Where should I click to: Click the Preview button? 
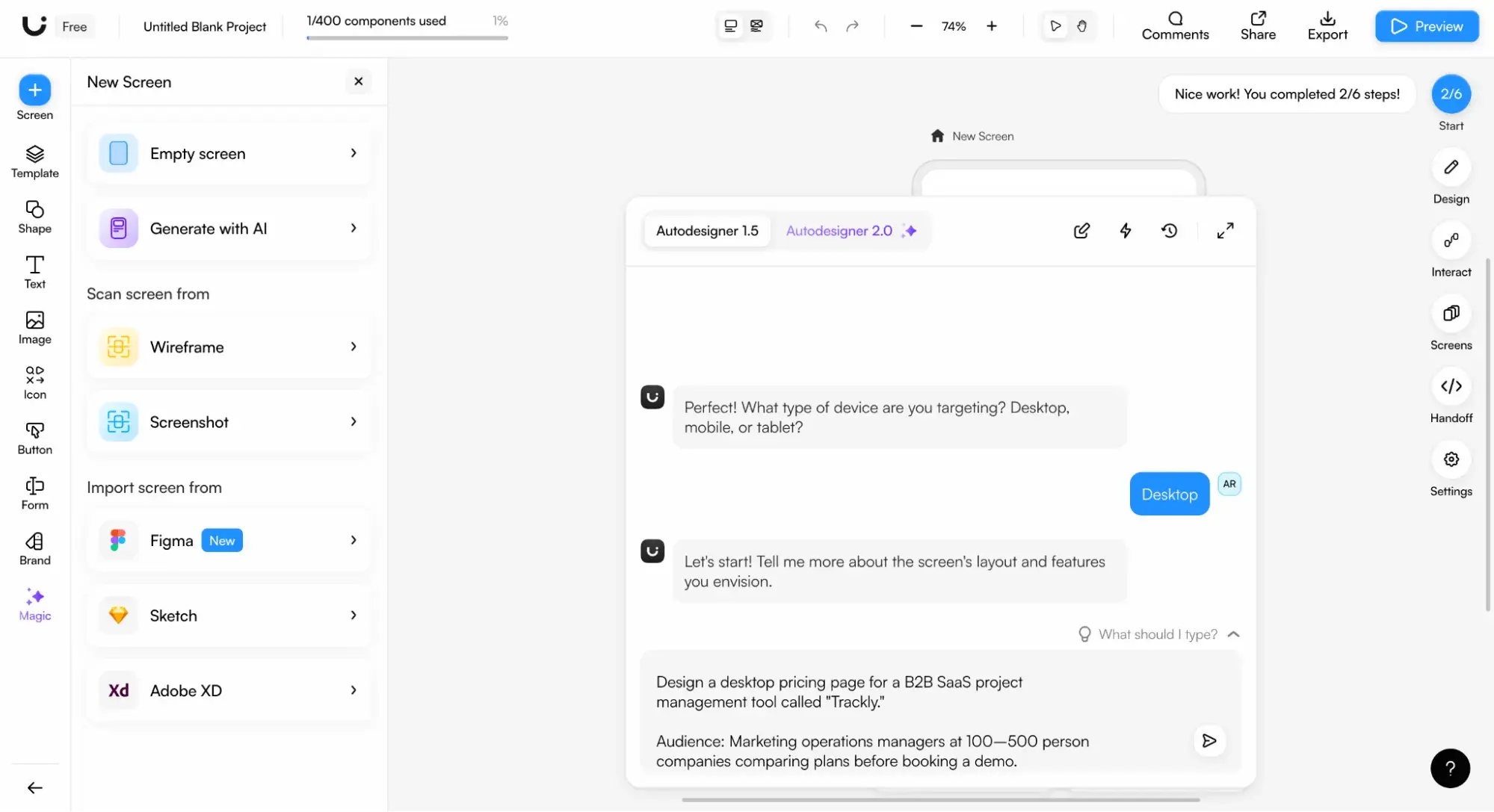point(1427,26)
